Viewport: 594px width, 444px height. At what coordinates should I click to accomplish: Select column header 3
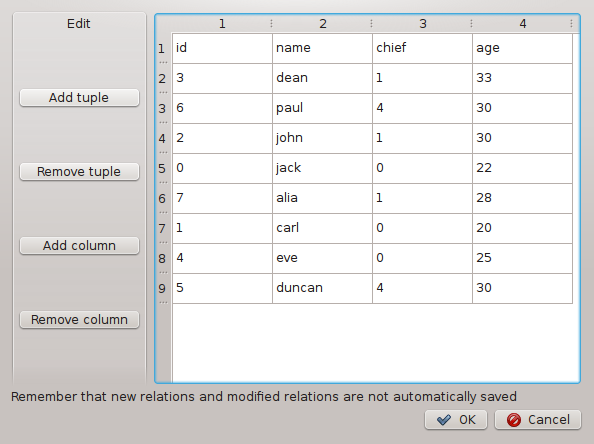[x=422, y=24]
